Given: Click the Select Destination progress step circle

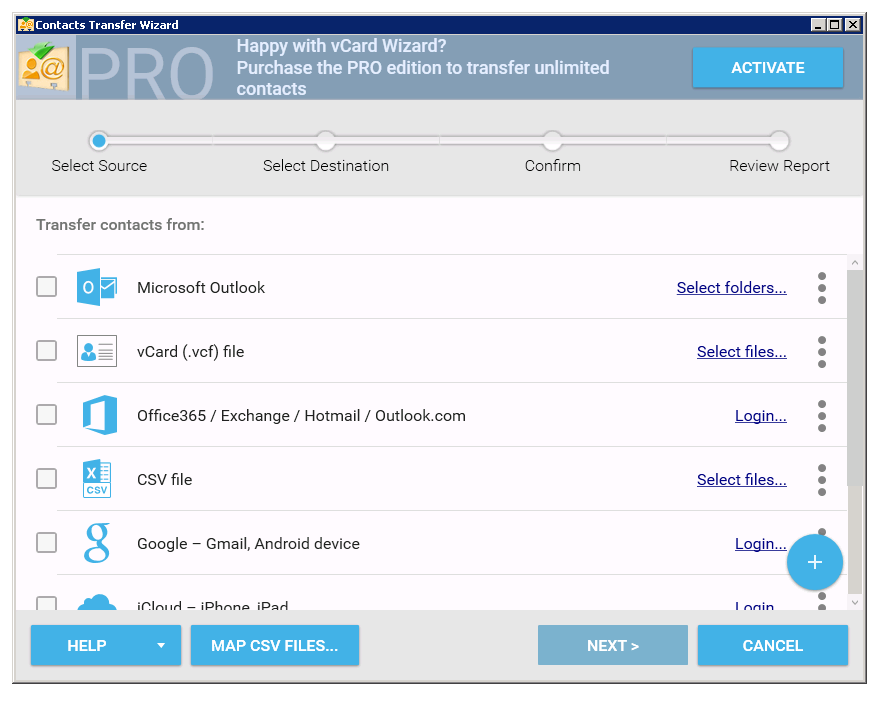Looking at the screenshot, I should click(x=326, y=141).
